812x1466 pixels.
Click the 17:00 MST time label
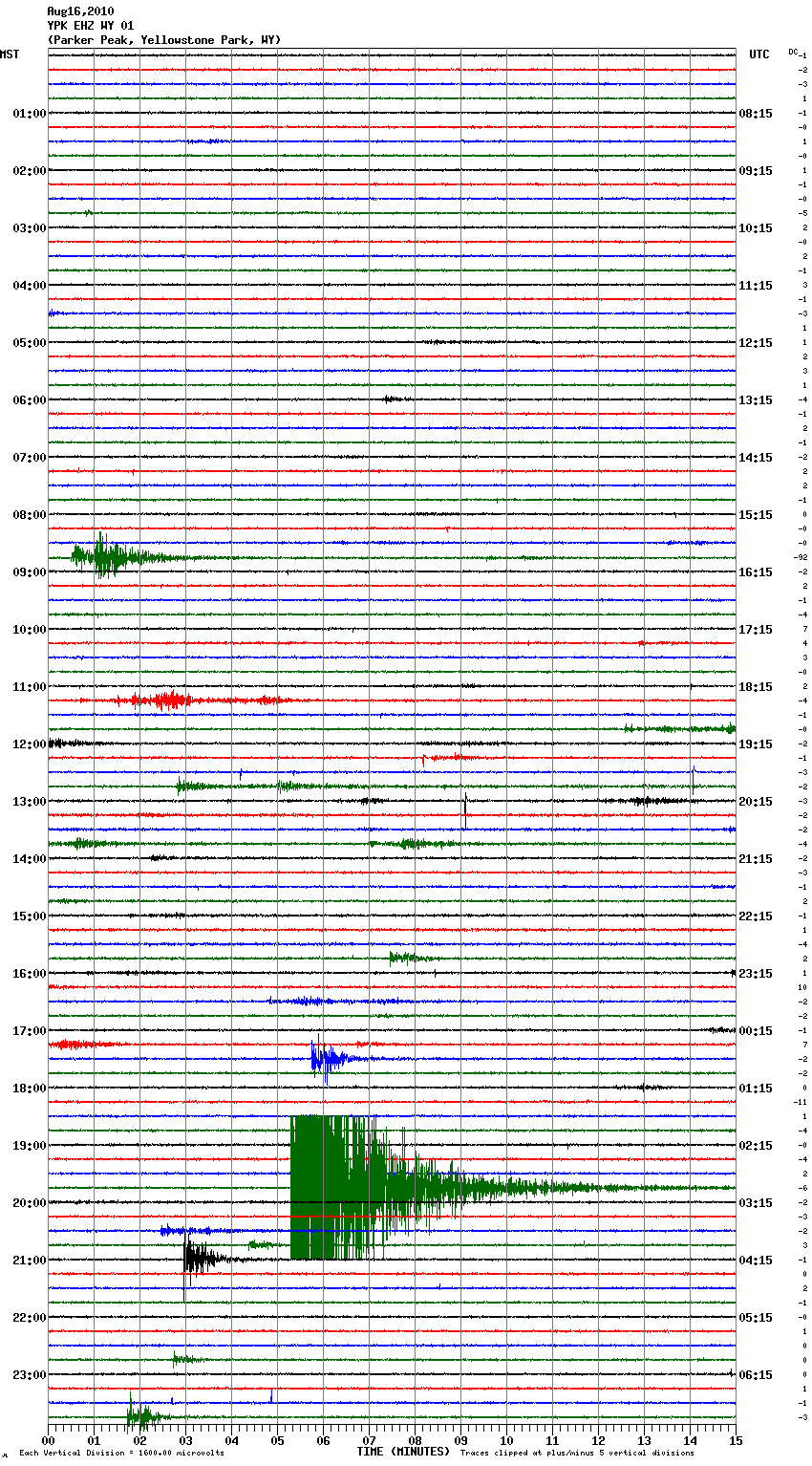pyautogui.click(x=30, y=1031)
